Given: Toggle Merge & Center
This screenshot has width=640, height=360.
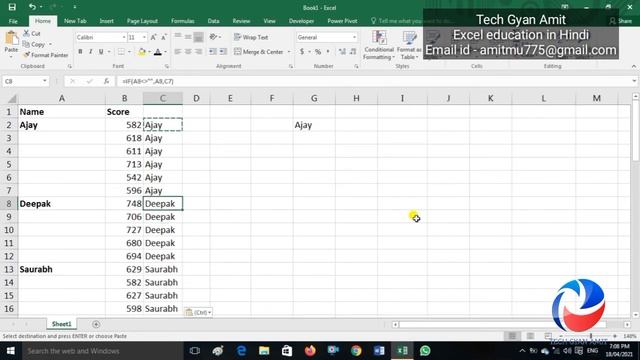Looking at the screenshot, I should tap(259, 52).
